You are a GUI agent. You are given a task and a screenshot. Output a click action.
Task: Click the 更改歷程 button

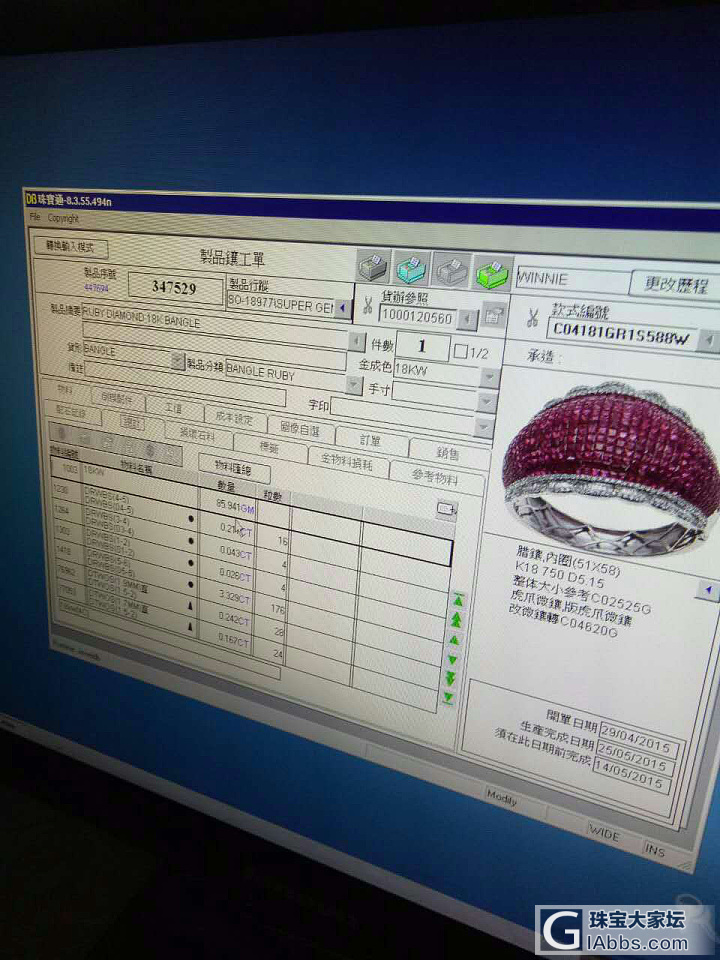pyautogui.click(x=675, y=284)
